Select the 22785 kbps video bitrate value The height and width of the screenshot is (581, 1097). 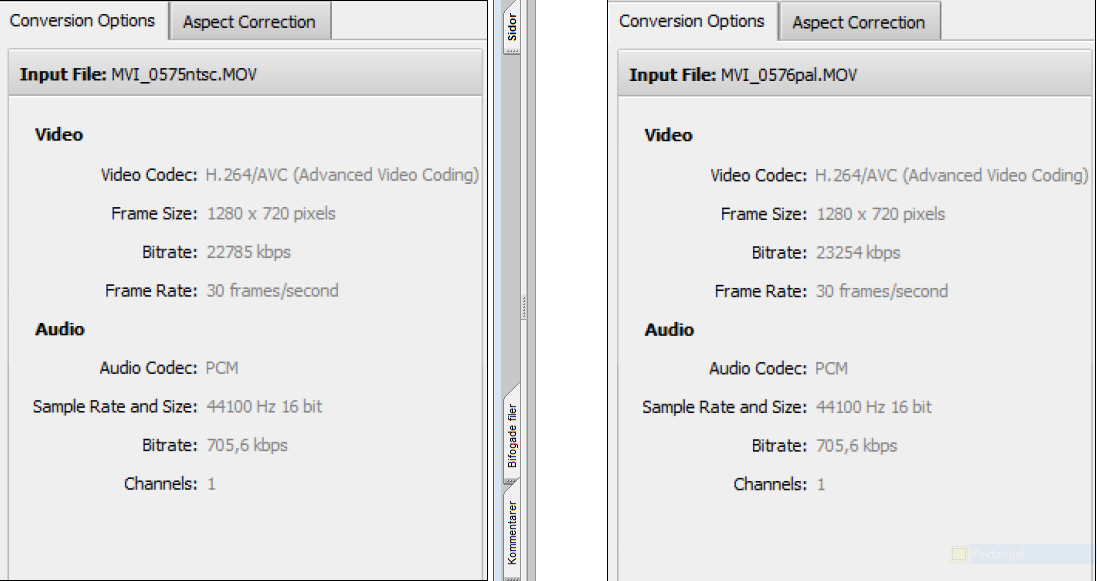(248, 252)
